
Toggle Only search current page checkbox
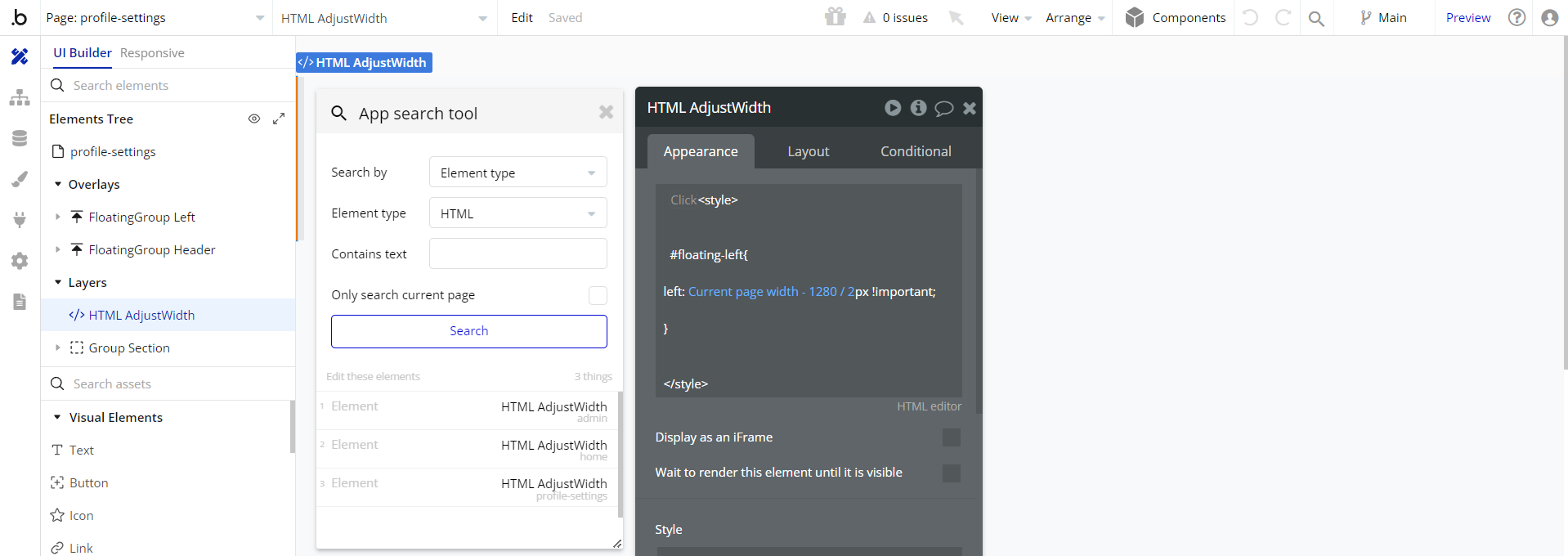(598, 295)
